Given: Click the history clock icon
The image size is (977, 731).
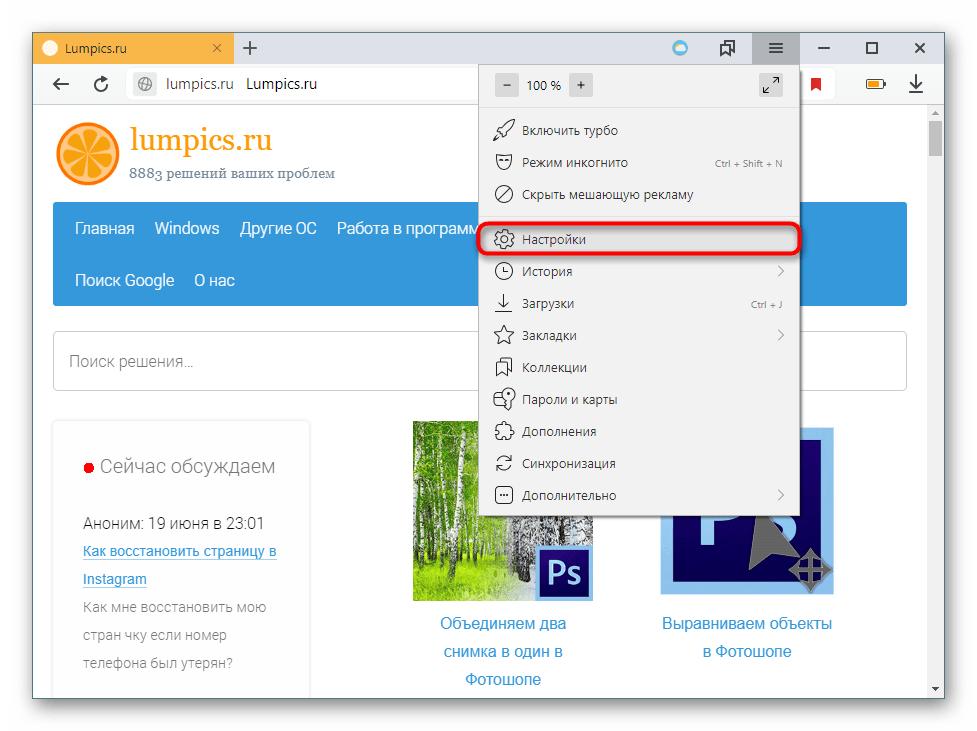Looking at the screenshot, I should [503, 271].
